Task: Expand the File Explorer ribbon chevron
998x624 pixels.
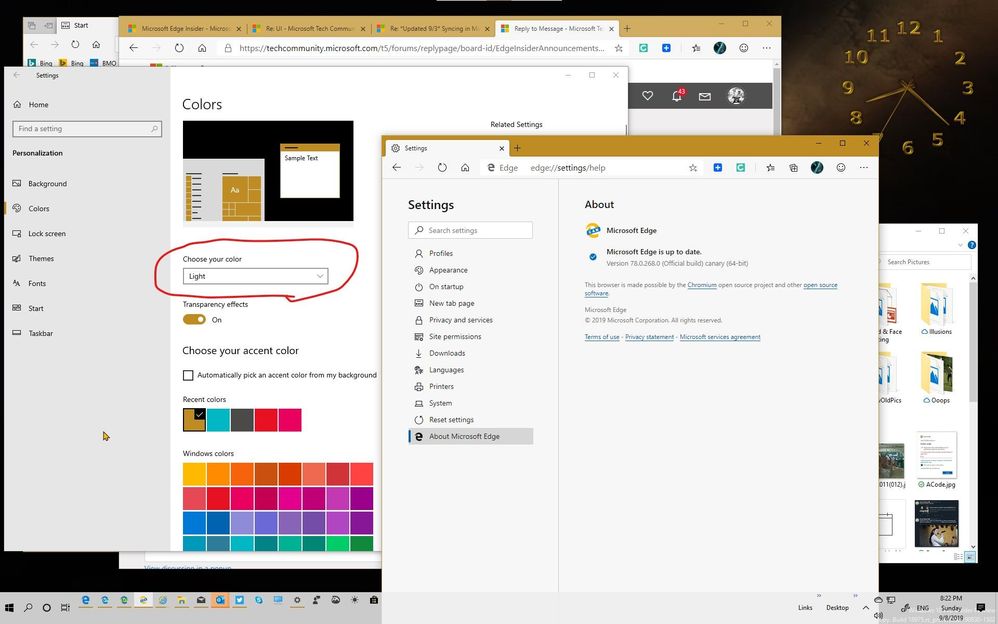Action: click(960, 245)
